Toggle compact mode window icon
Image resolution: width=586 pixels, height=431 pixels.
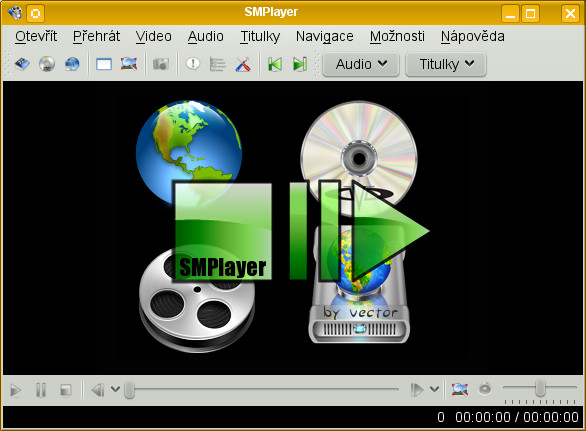[x=104, y=64]
